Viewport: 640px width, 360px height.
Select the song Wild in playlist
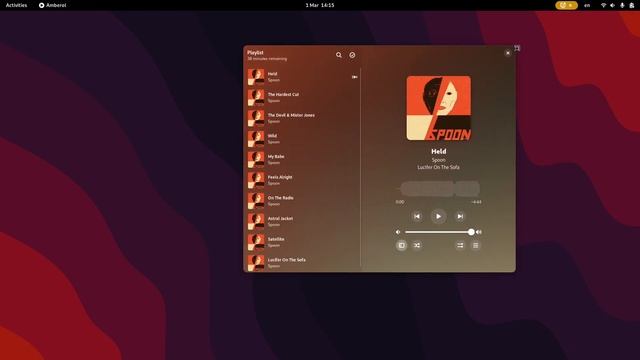click(x=302, y=139)
